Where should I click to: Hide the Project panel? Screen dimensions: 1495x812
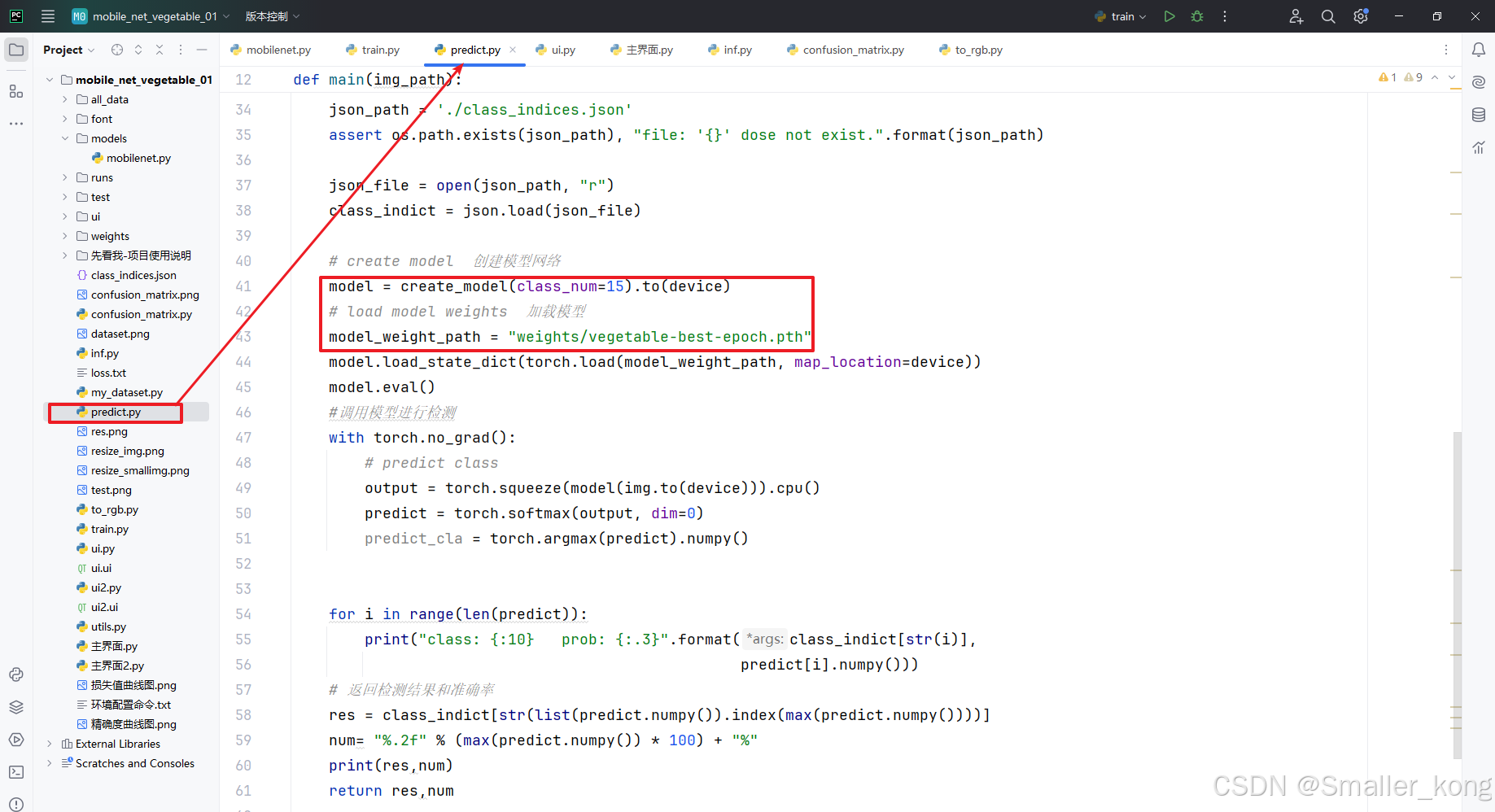202,50
